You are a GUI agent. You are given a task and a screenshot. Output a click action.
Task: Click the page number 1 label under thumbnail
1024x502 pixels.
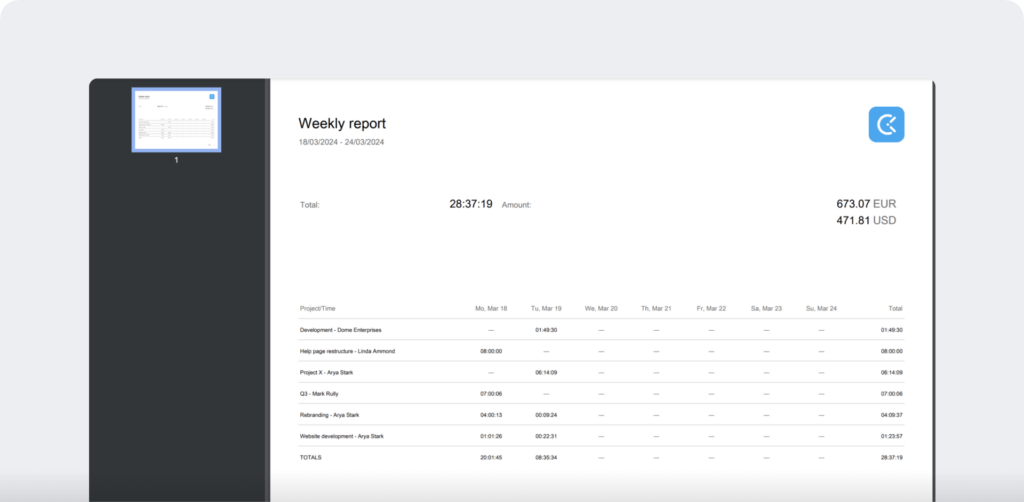pyautogui.click(x=176, y=160)
